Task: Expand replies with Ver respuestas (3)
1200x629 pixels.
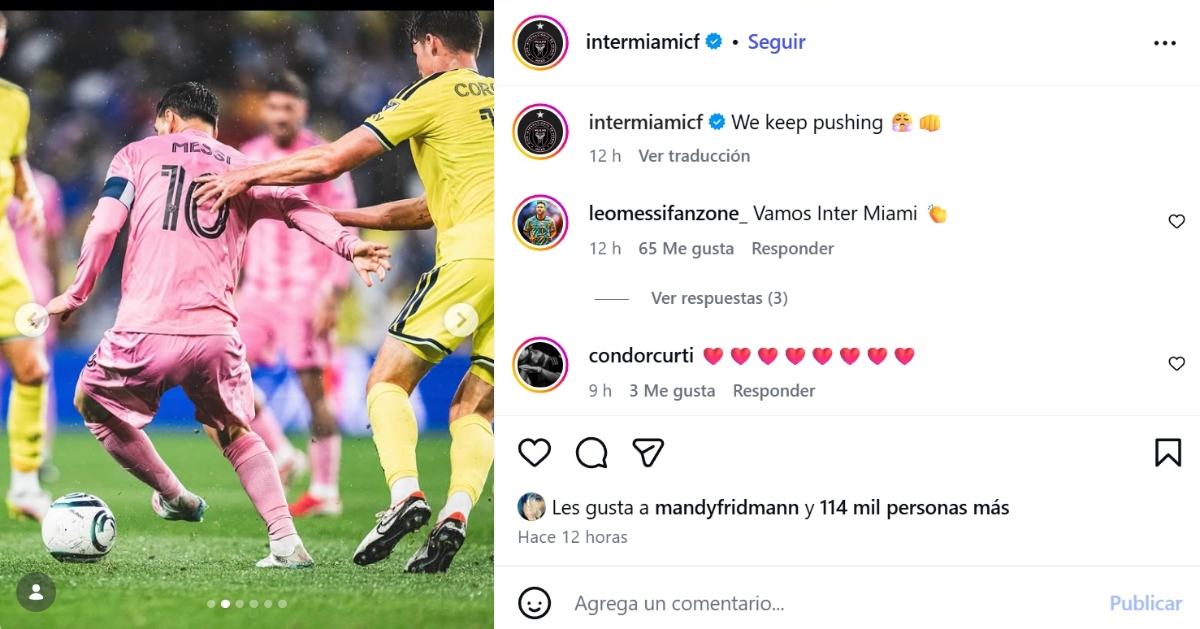Action: (x=719, y=297)
